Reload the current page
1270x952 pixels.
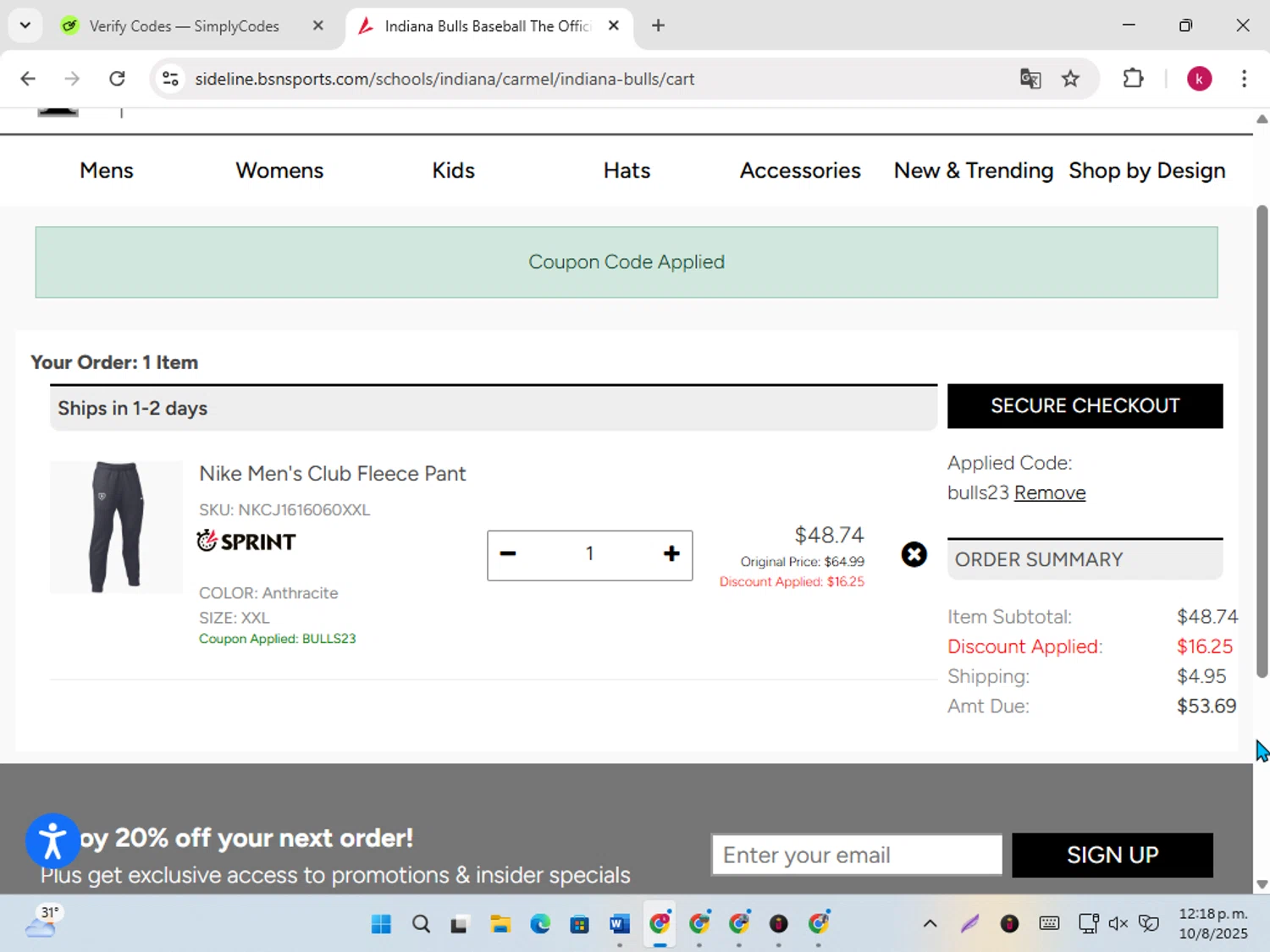tap(117, 79)
